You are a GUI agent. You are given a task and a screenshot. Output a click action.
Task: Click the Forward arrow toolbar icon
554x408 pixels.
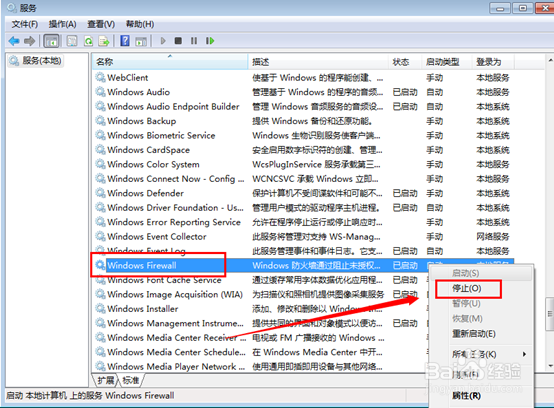(x=30, y=41)
